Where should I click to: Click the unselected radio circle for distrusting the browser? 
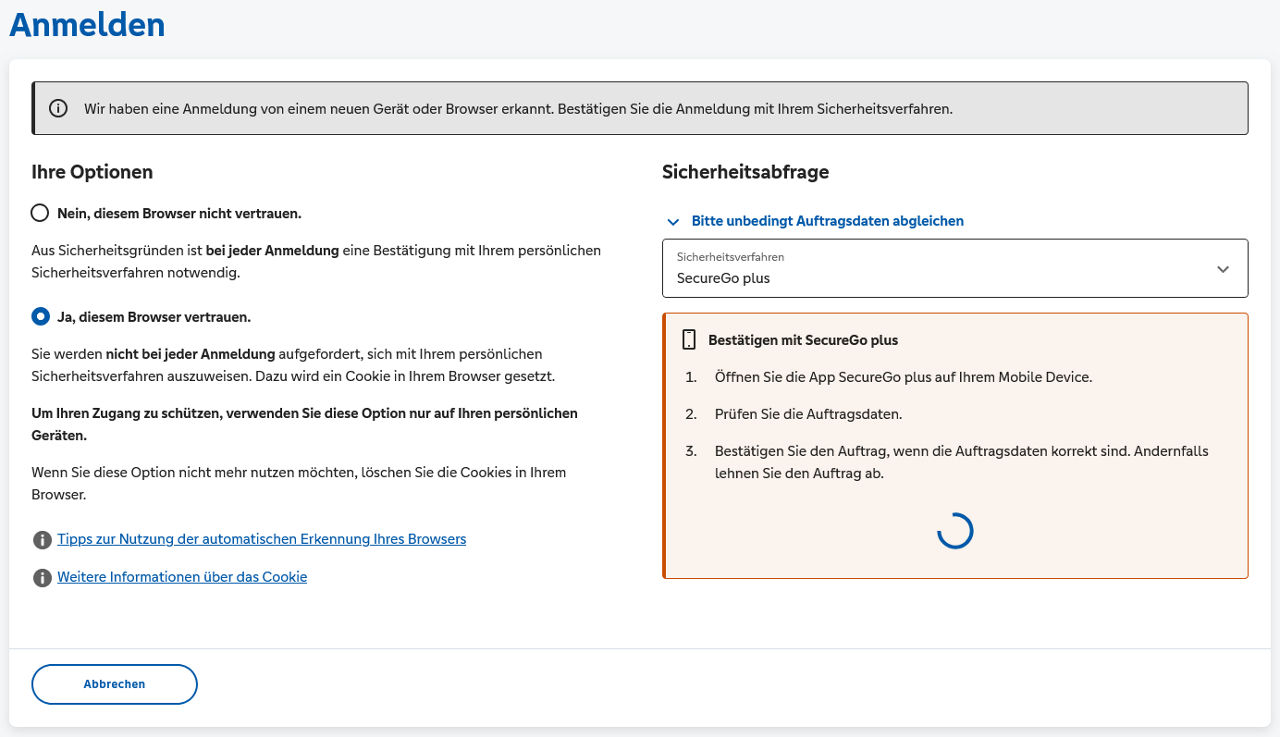pos(40,212)
